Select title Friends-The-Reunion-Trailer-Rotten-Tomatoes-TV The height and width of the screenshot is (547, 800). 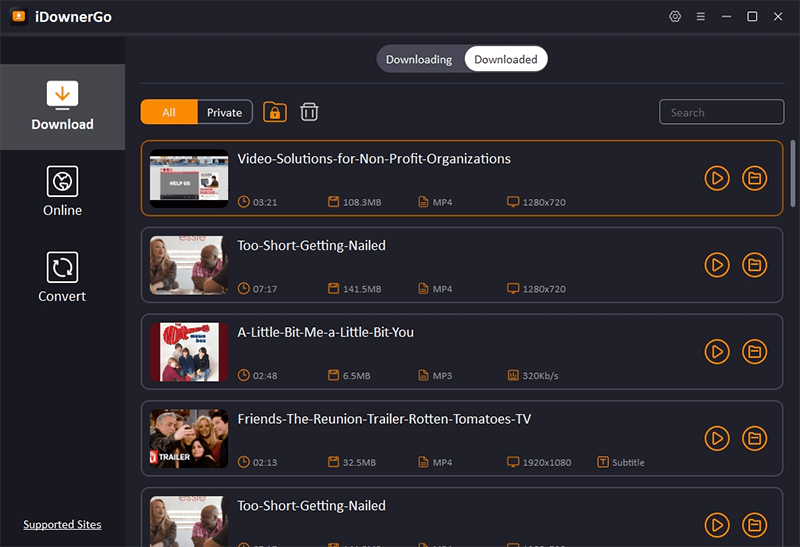click(384, 419)
